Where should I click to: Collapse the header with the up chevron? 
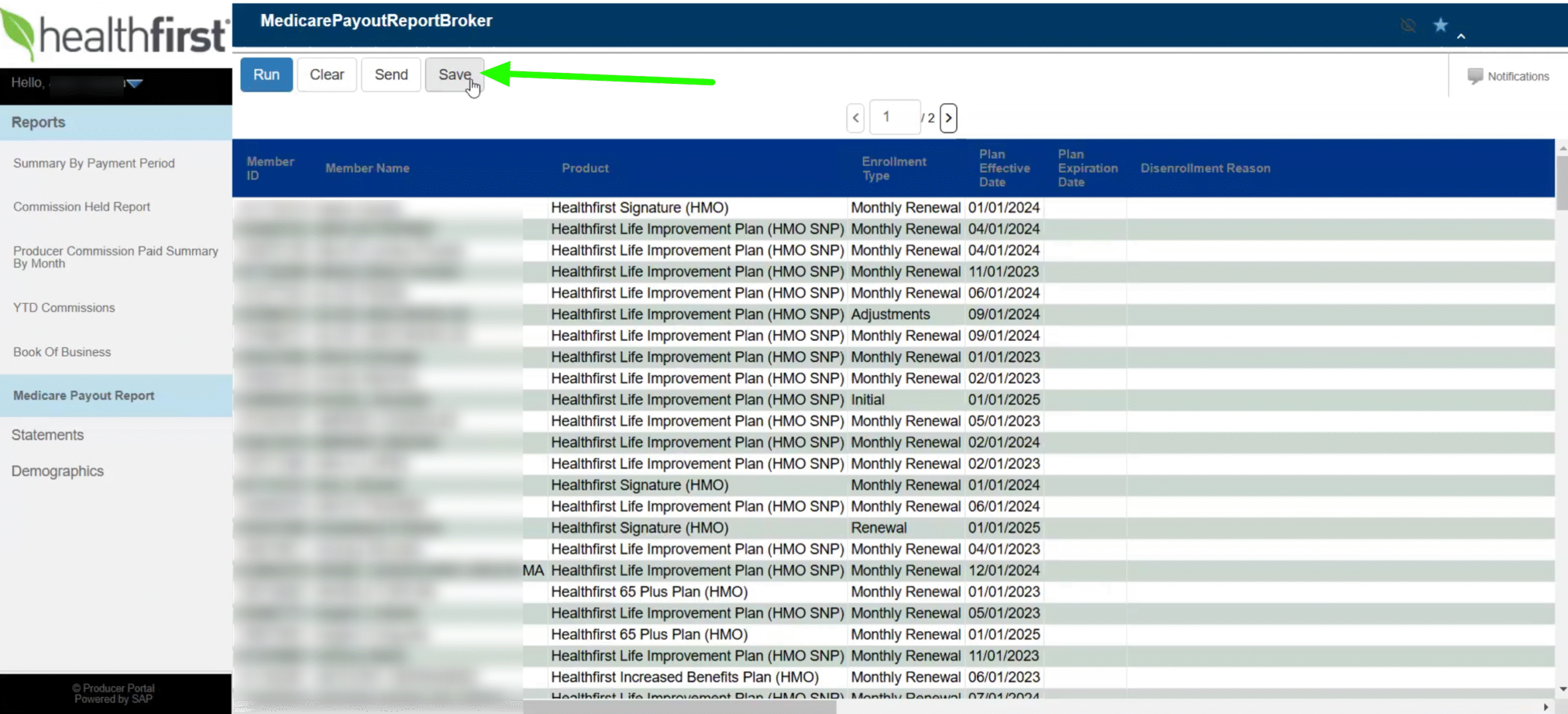(1461, 36)
